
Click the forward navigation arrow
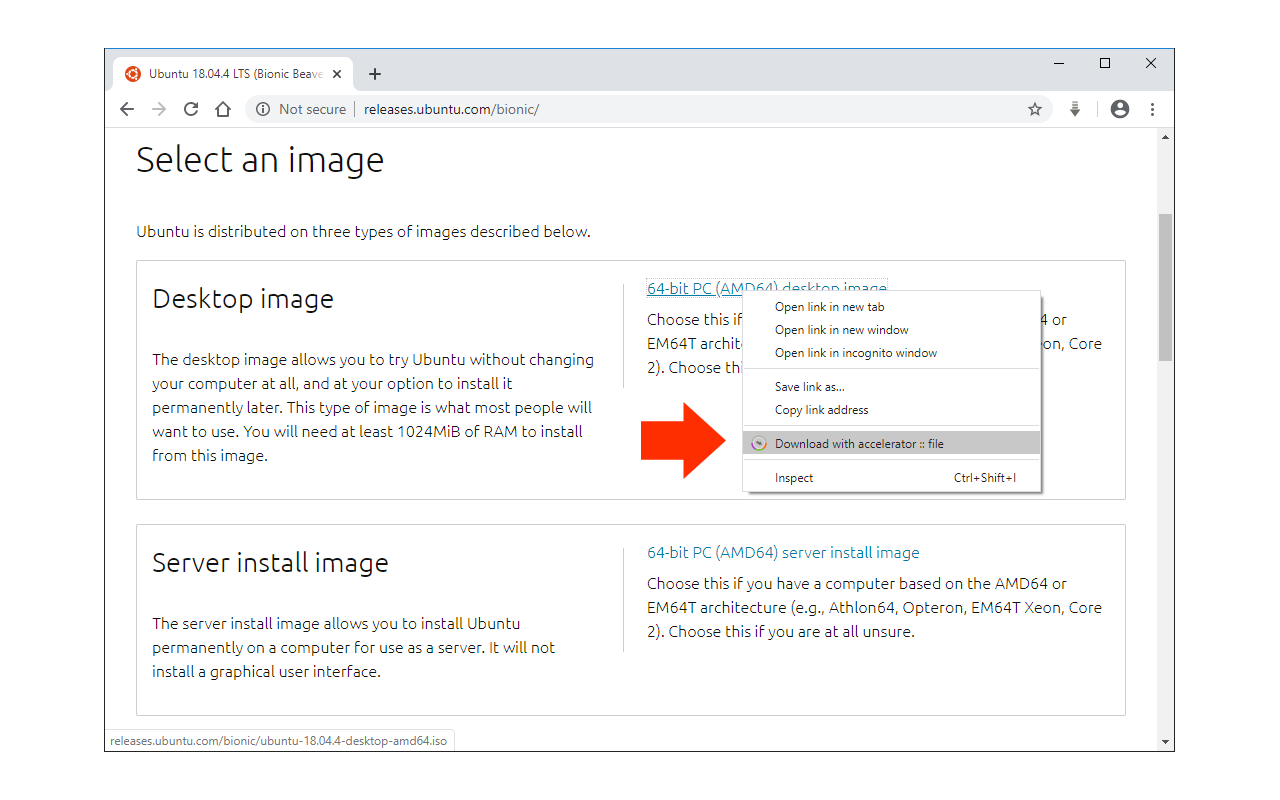158,109
